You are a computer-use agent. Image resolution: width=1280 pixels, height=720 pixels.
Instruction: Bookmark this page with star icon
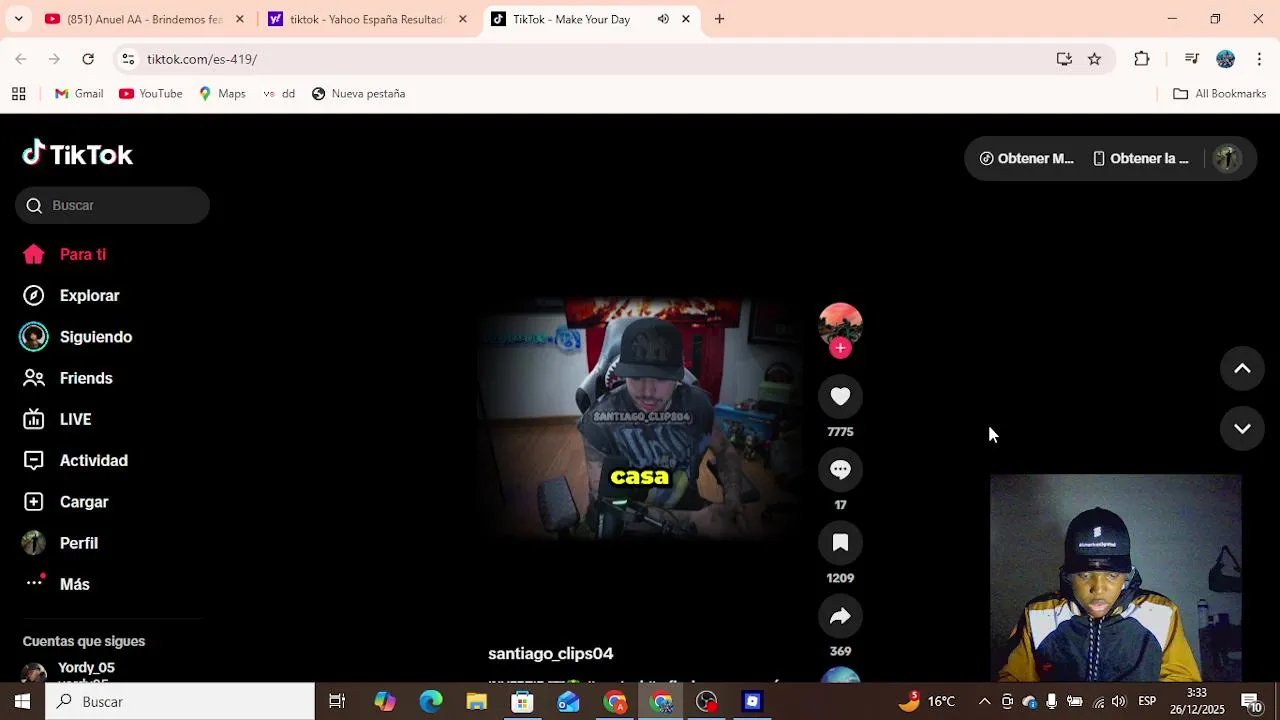pyautogui.click(x=1094, y=59)
